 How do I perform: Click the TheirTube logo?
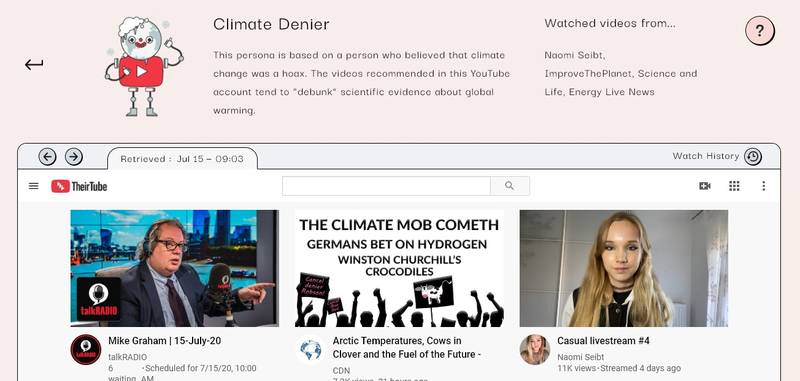click(x=79, y=186)
